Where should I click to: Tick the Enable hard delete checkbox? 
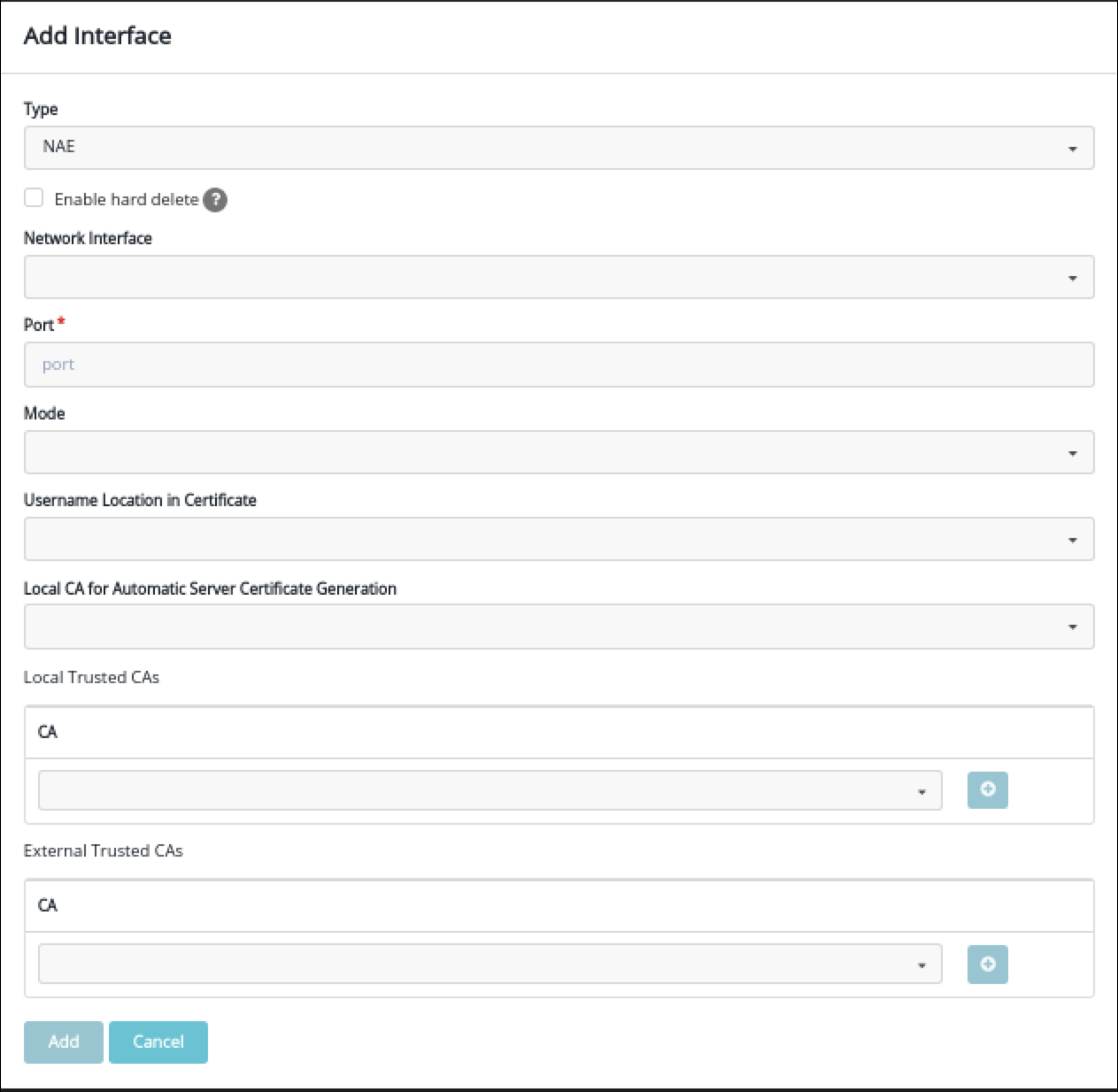(34, 198)
